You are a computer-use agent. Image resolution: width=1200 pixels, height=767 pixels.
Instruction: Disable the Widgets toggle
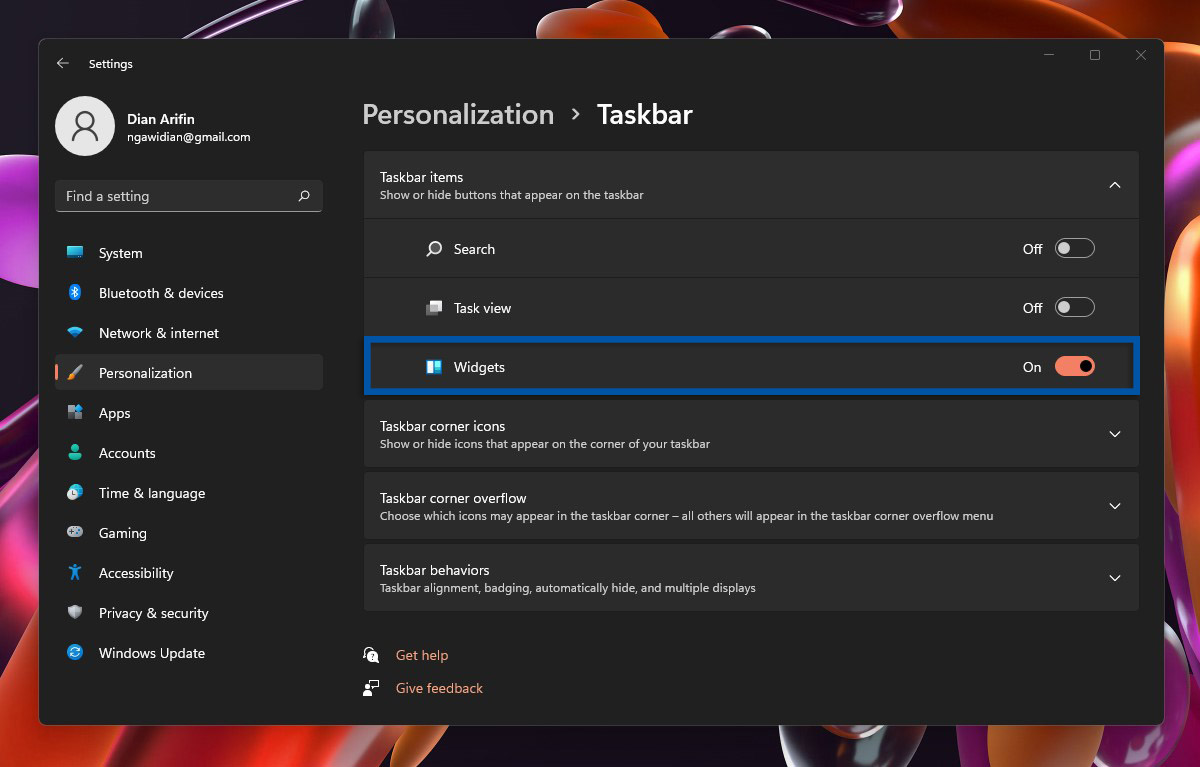(x=1074, y=366)
